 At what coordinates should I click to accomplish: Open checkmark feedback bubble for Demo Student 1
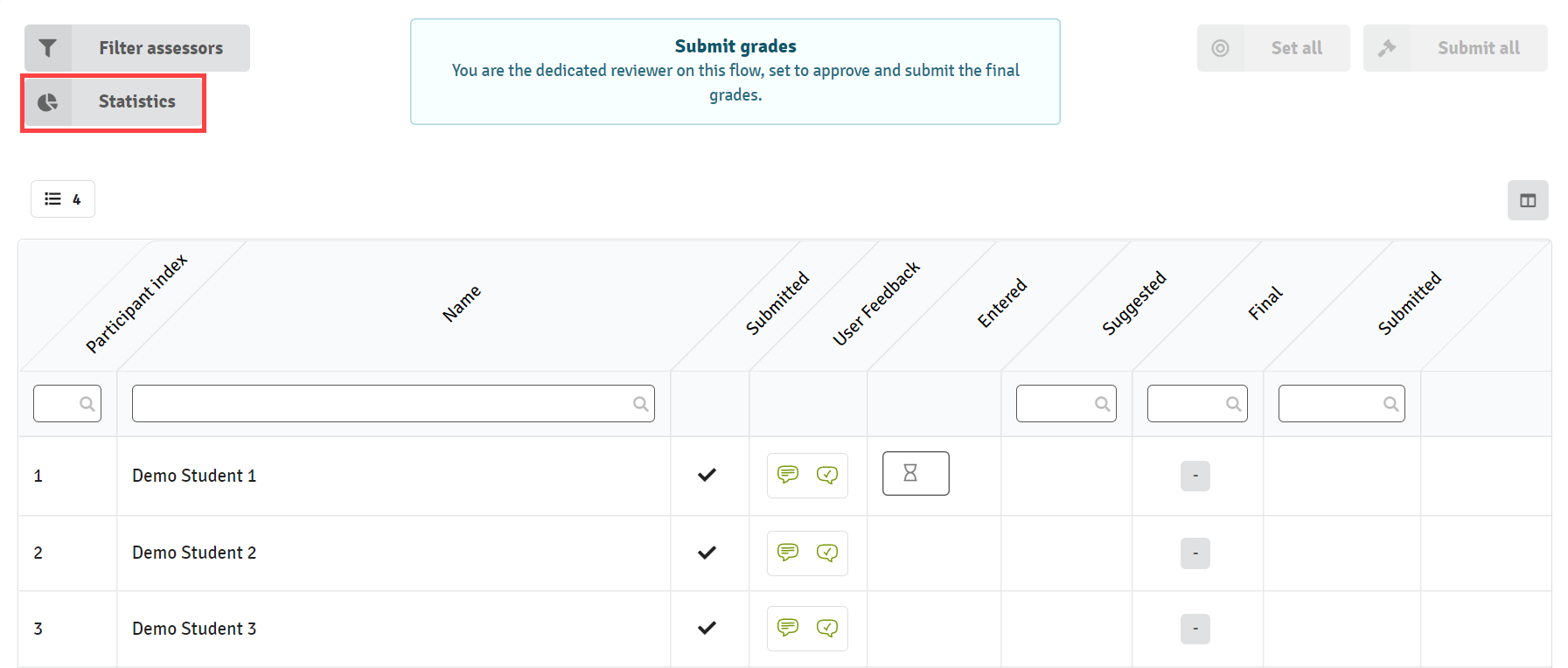pyautogui.click(x=827, y=475)
